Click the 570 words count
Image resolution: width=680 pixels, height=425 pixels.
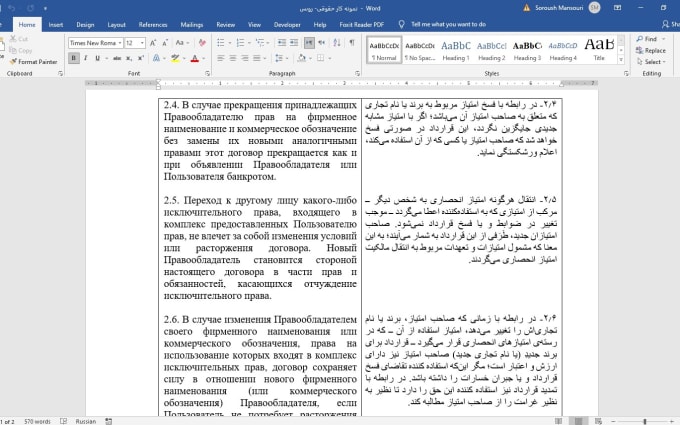coord(37,421)
